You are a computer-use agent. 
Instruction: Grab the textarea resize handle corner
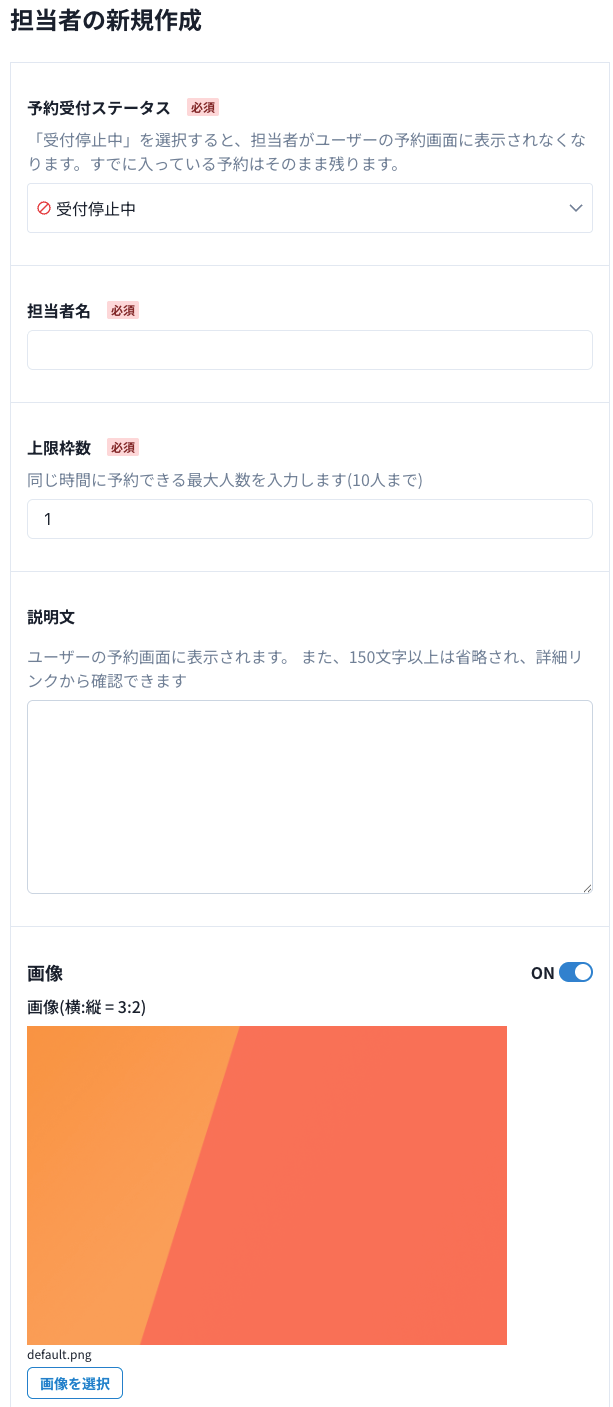tap(587, 888)
